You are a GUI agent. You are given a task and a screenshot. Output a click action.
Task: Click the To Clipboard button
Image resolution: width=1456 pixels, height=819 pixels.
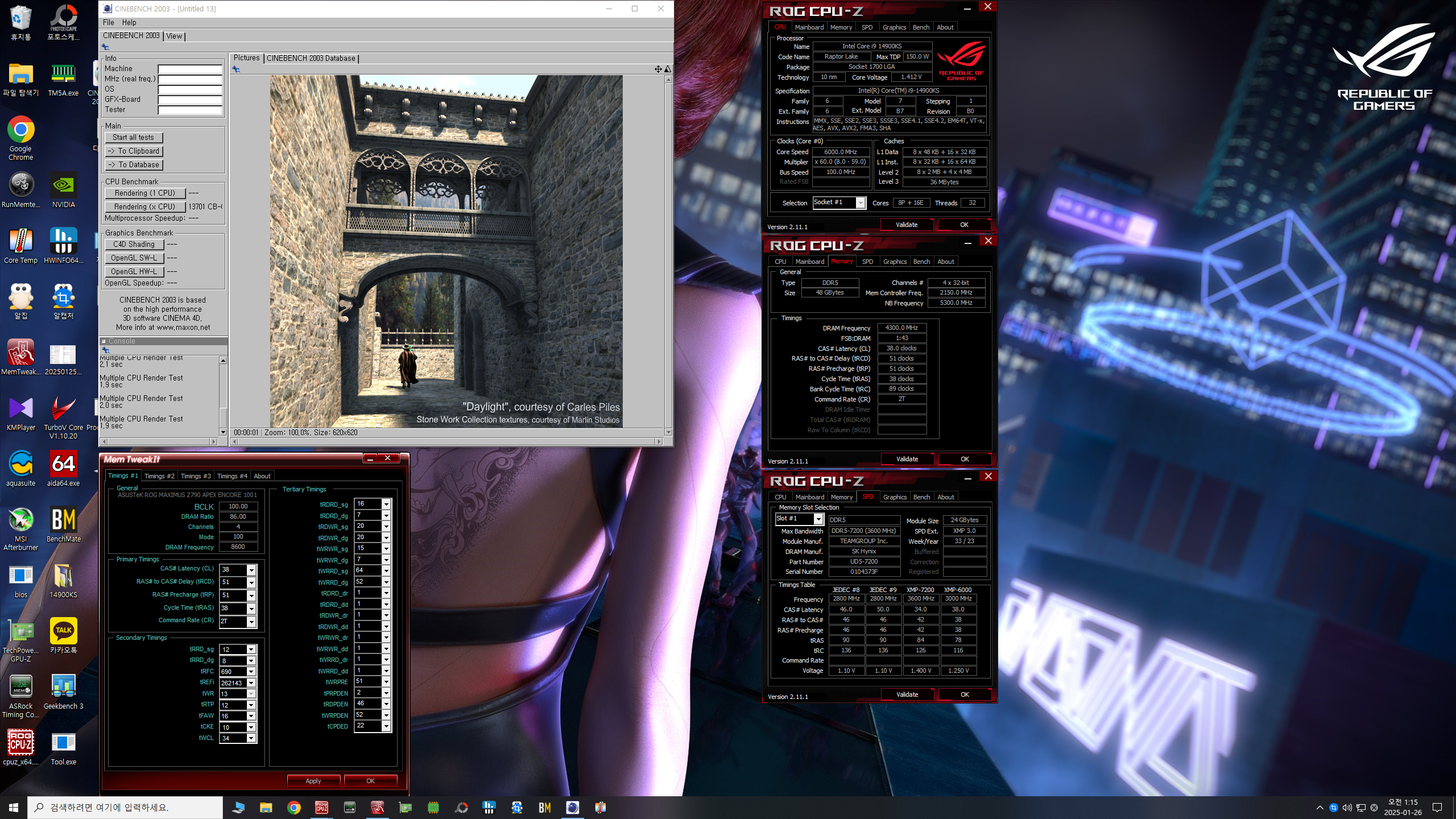click(134, 151)
